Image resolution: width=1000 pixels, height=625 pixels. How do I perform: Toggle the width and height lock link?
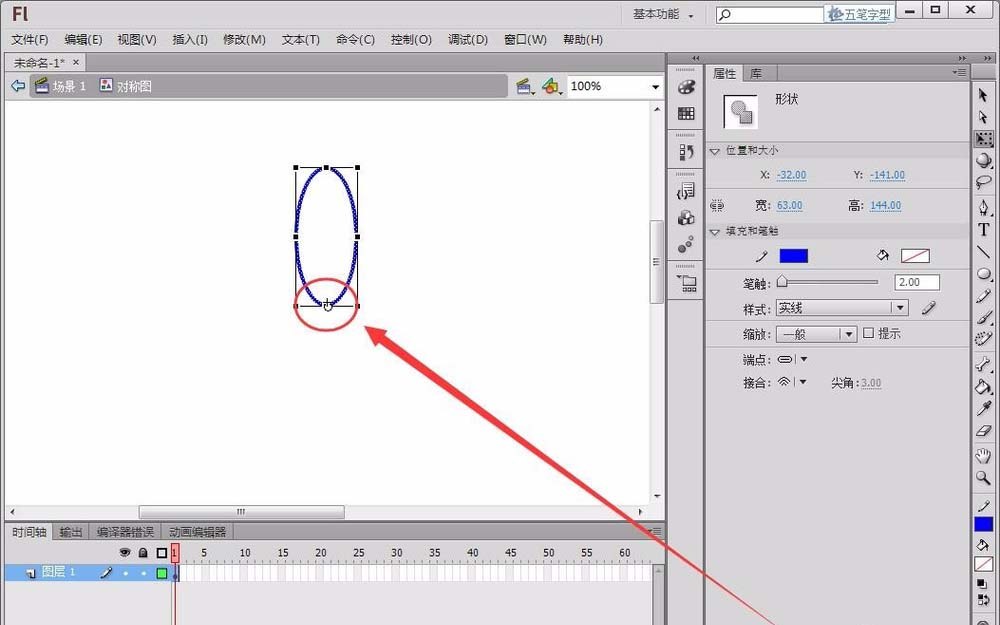[x=717, y=205]
